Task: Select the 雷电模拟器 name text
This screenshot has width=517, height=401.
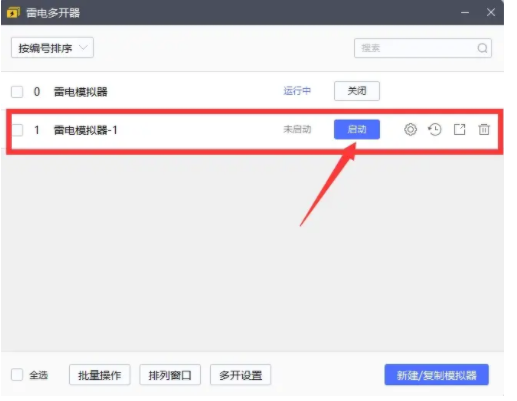Action: 81,92
